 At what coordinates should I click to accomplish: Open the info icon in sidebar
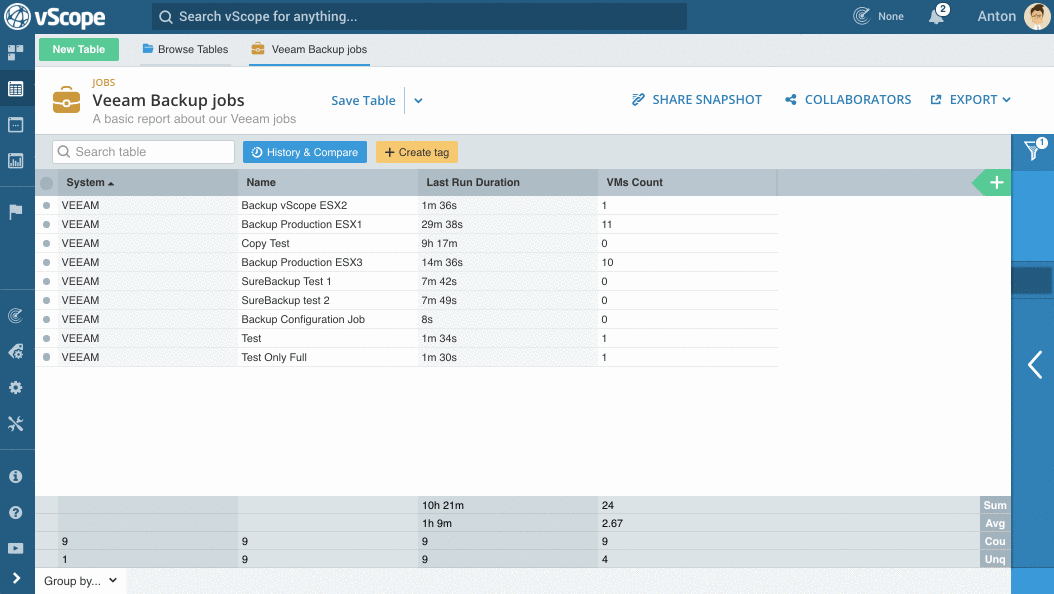(15, 476)
